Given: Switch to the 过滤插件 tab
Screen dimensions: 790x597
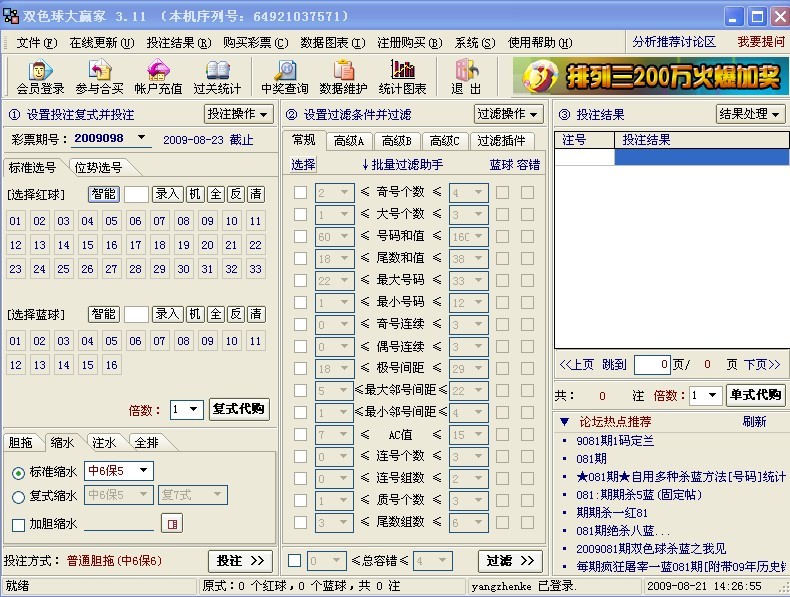Looking at the screenshot, I should (x=501, y=141).
